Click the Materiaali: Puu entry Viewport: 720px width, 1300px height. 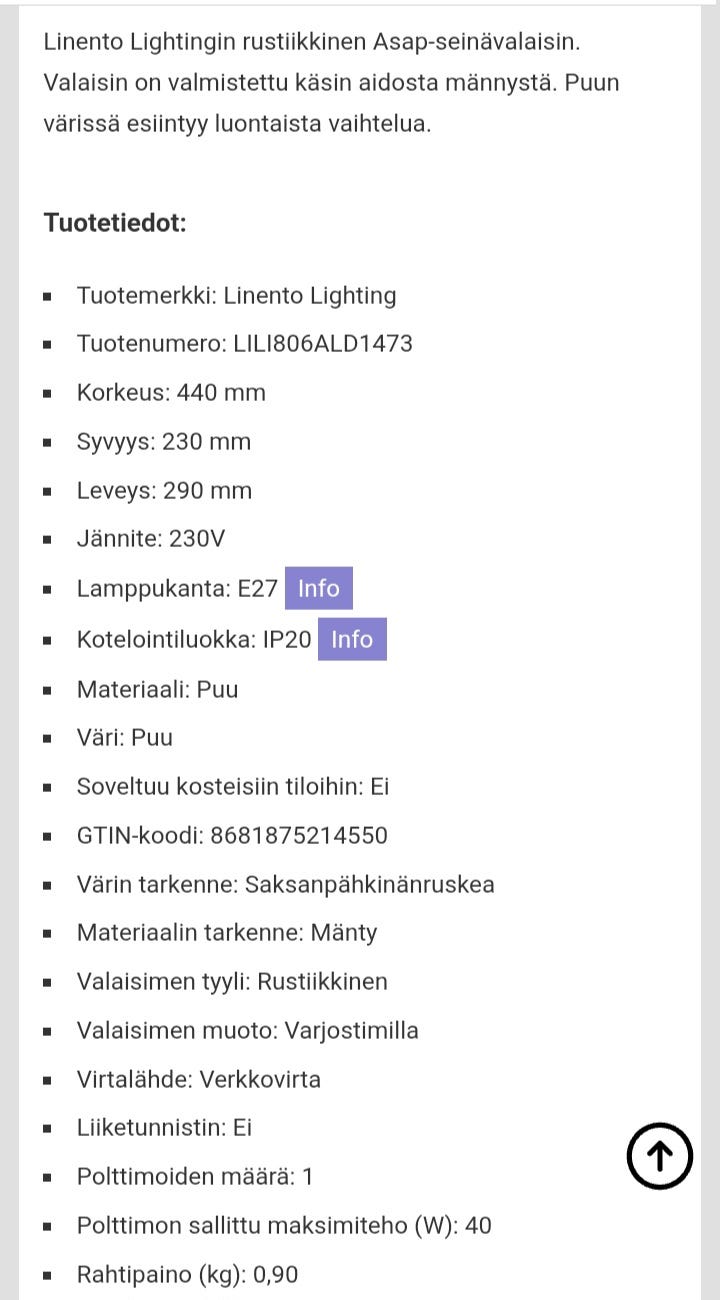(157, 689)
